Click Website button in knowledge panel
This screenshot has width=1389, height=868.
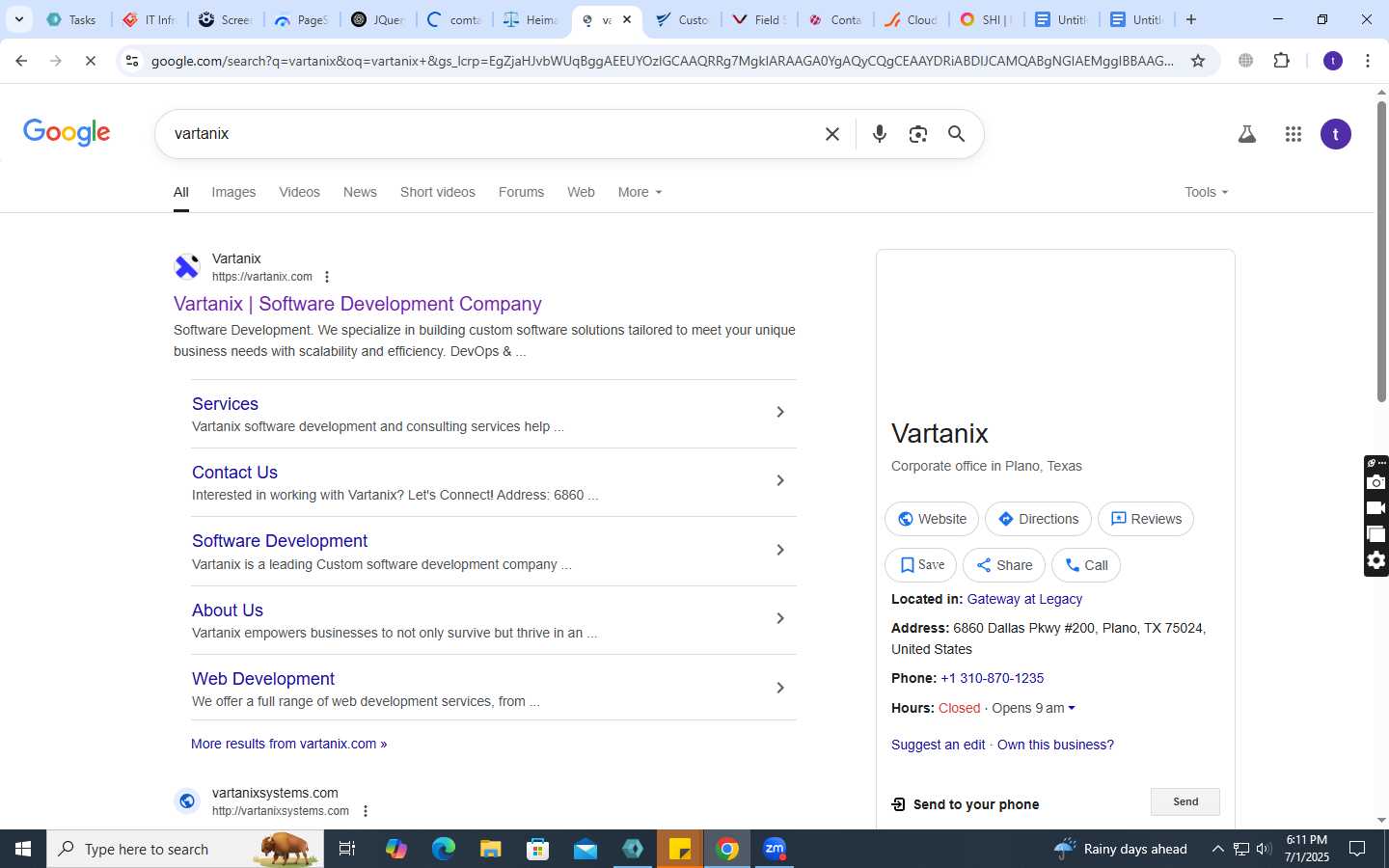(932, 519)
